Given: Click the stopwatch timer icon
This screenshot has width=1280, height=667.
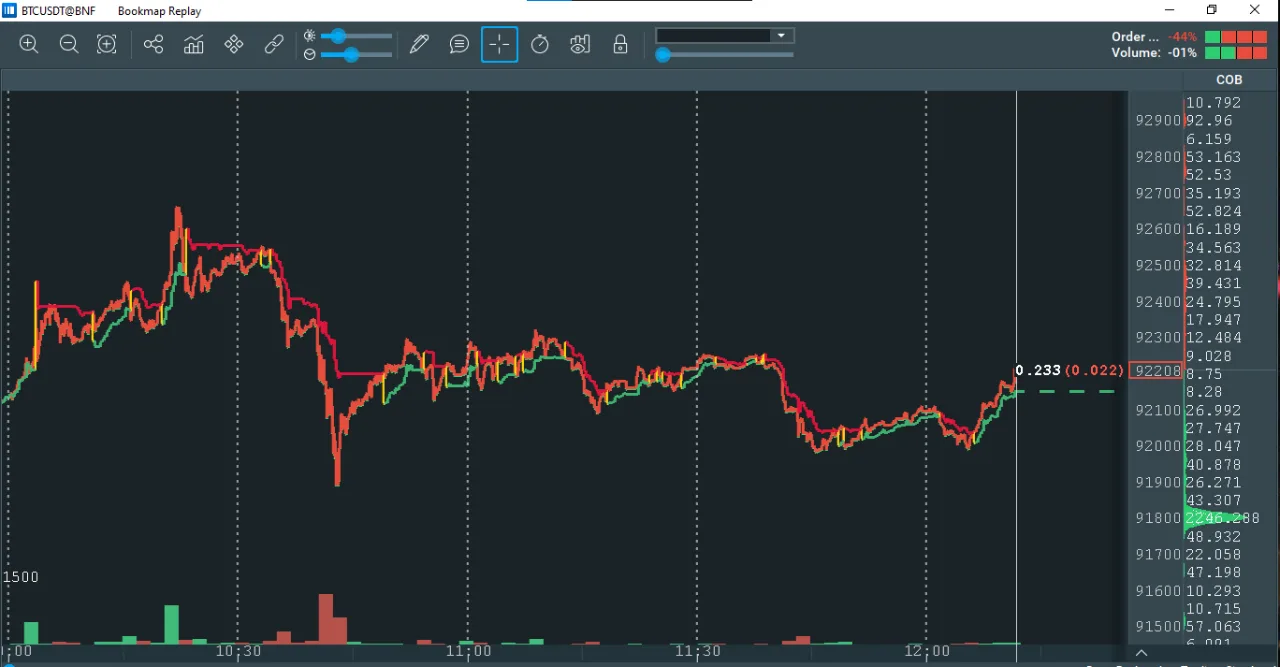Looking at the screenshot, I should (x=540, y=44).
